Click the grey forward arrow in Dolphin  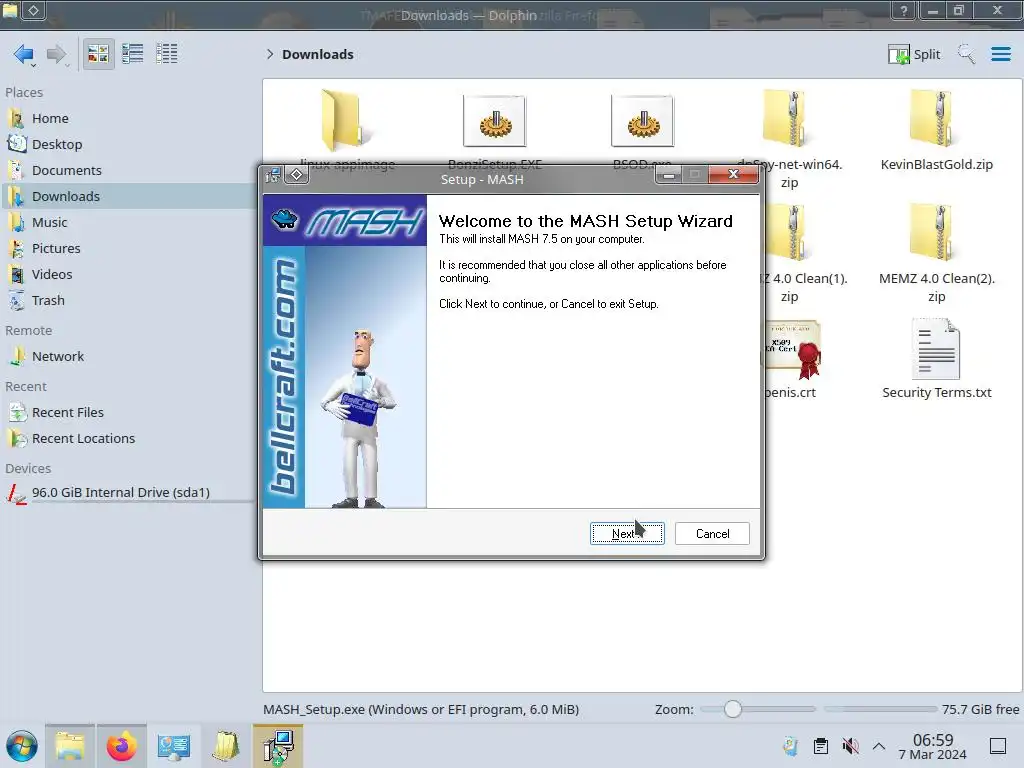click(57, 54)
